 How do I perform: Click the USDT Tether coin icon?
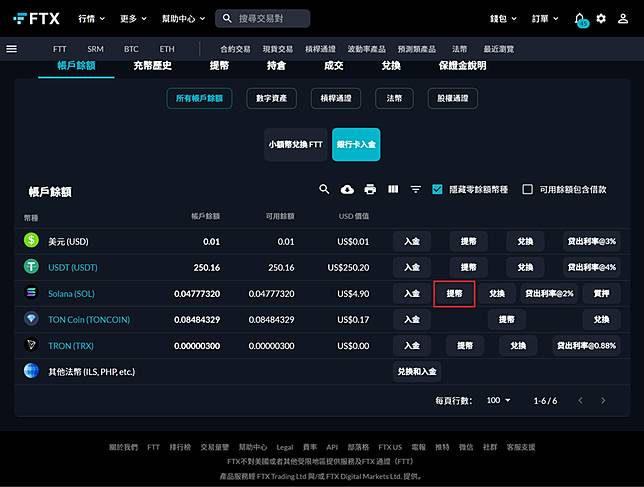(x=31, y=266)
